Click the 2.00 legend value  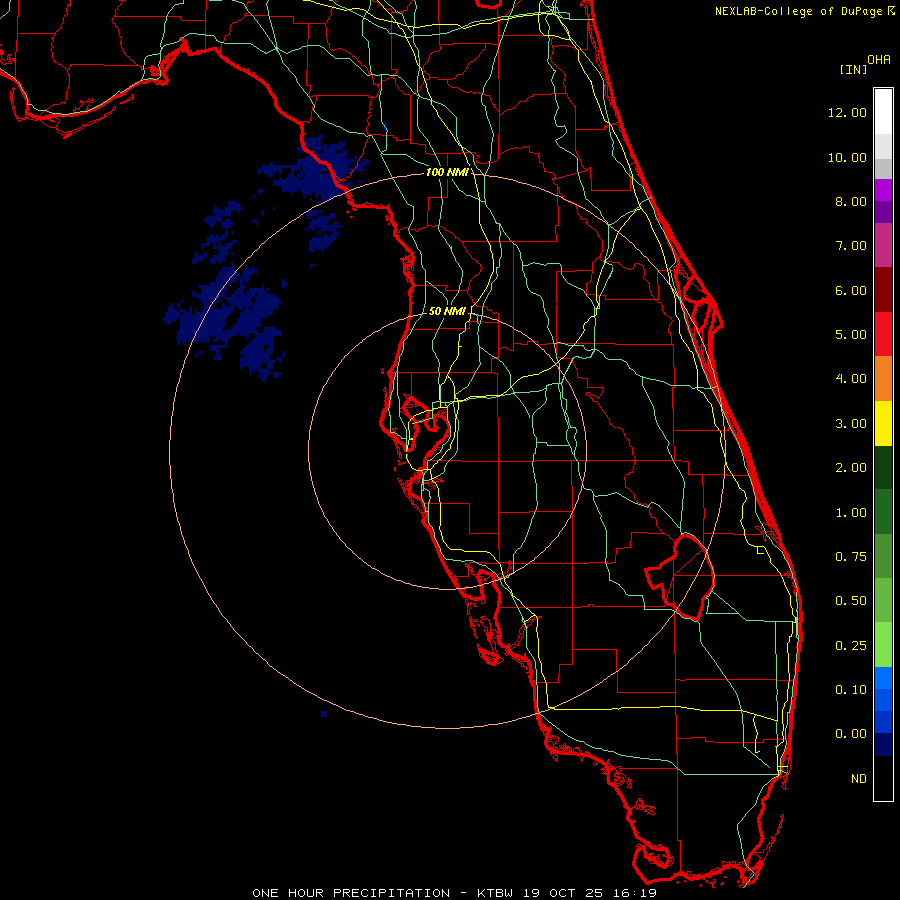(851, 468)
